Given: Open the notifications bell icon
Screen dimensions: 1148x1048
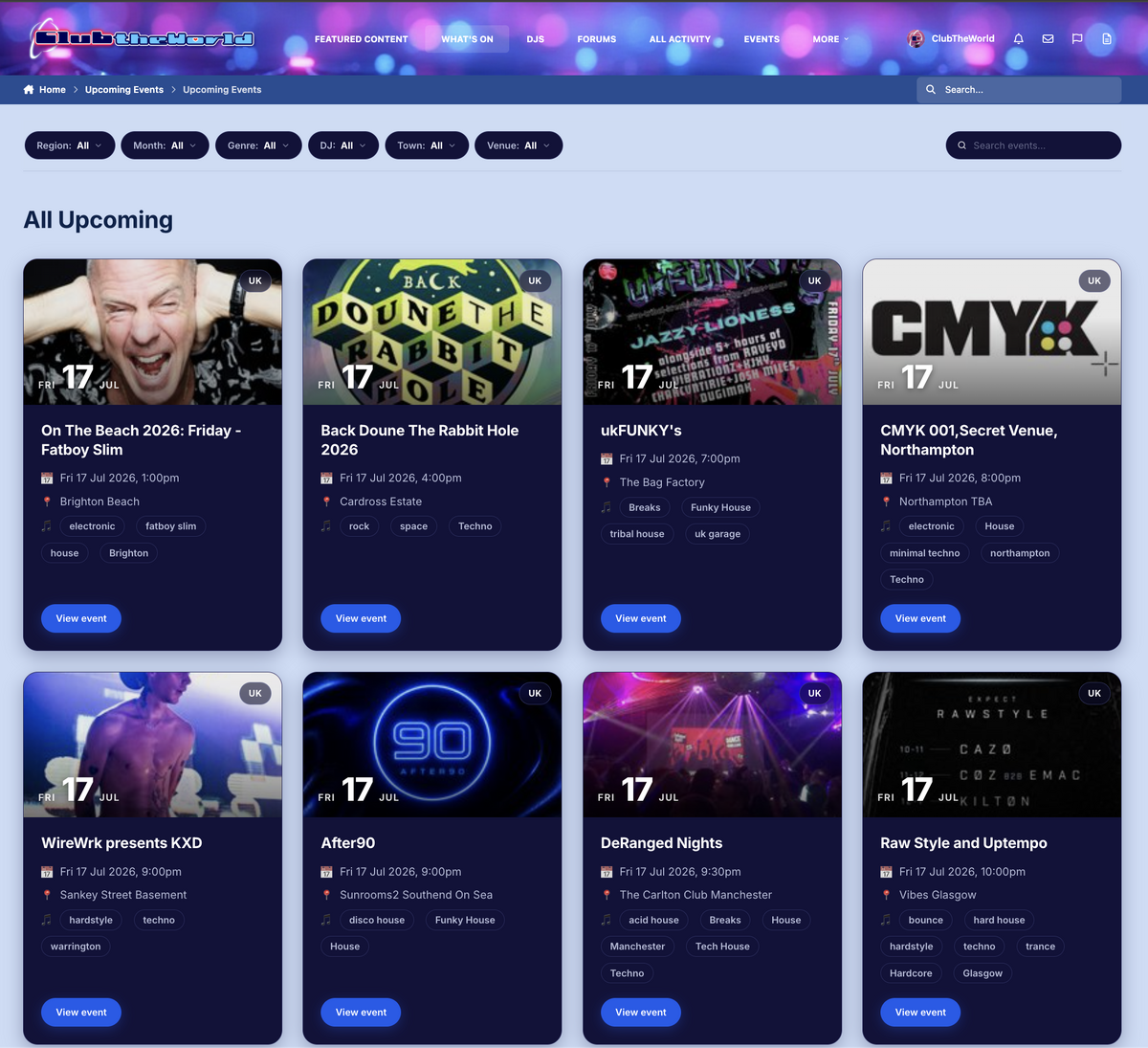Looking at the screenshot, I should click(1019, 39).
